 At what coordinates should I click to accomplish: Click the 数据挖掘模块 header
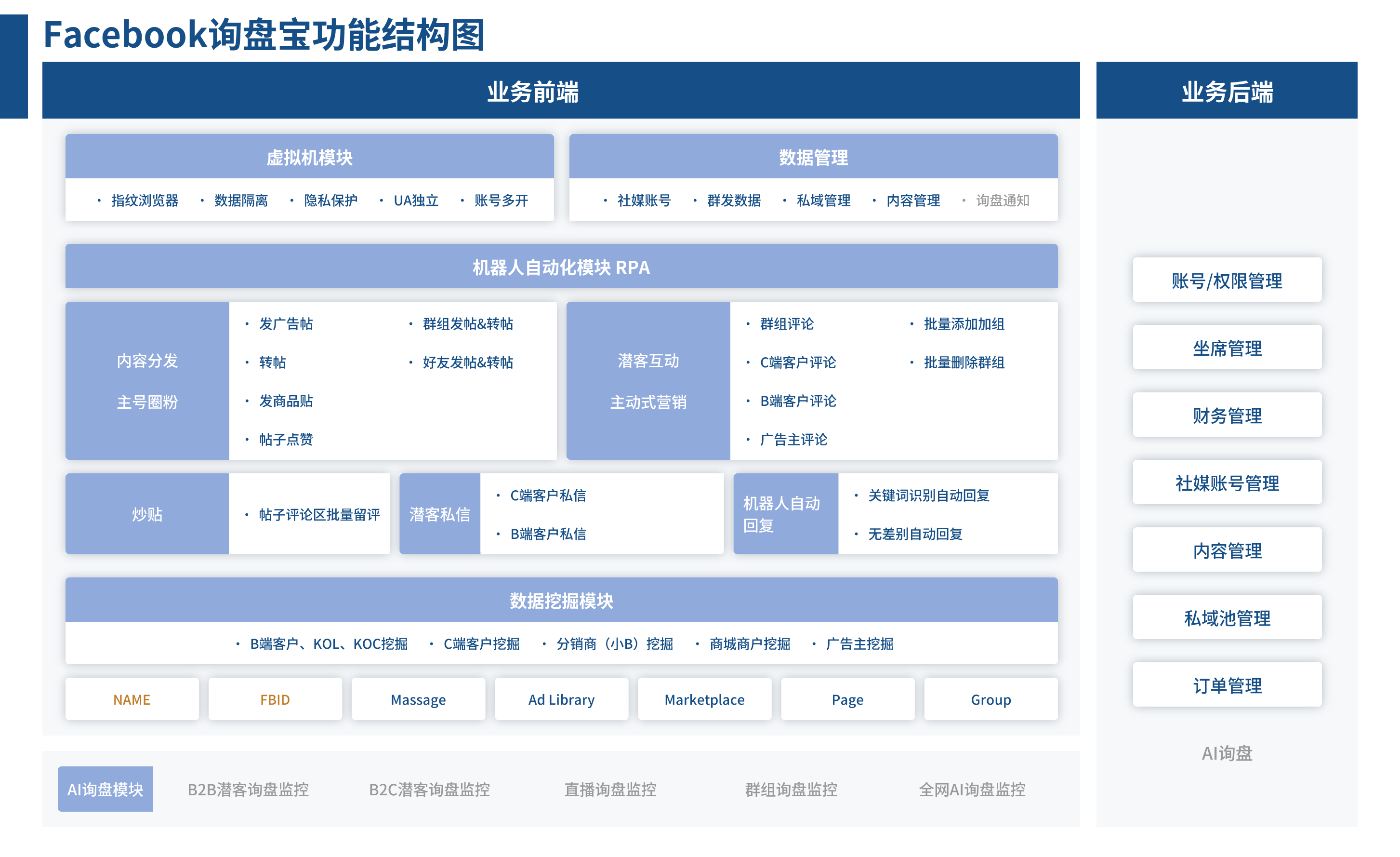(x=561, y=600)
